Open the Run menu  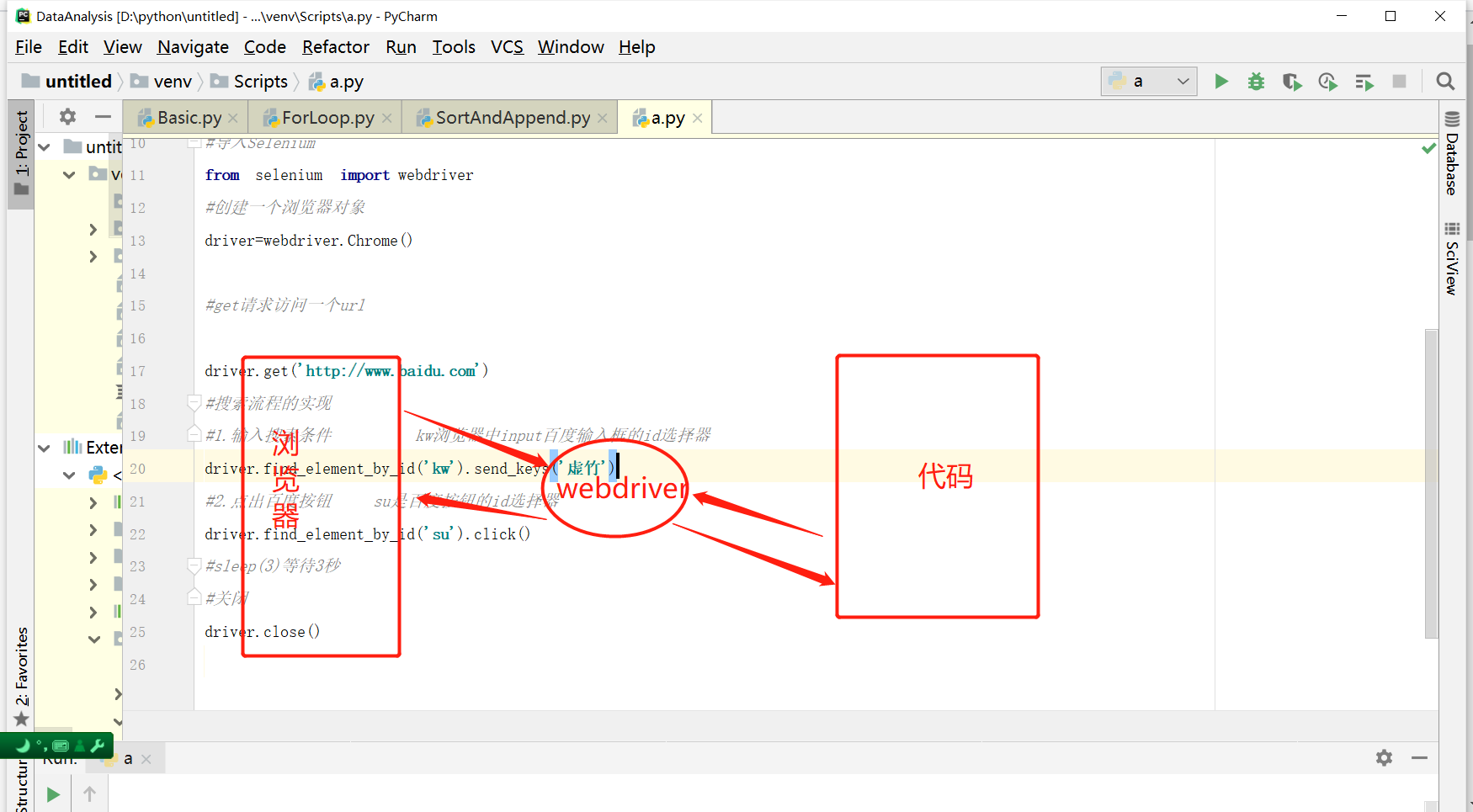pyautogui.click(x=401, y=47)
